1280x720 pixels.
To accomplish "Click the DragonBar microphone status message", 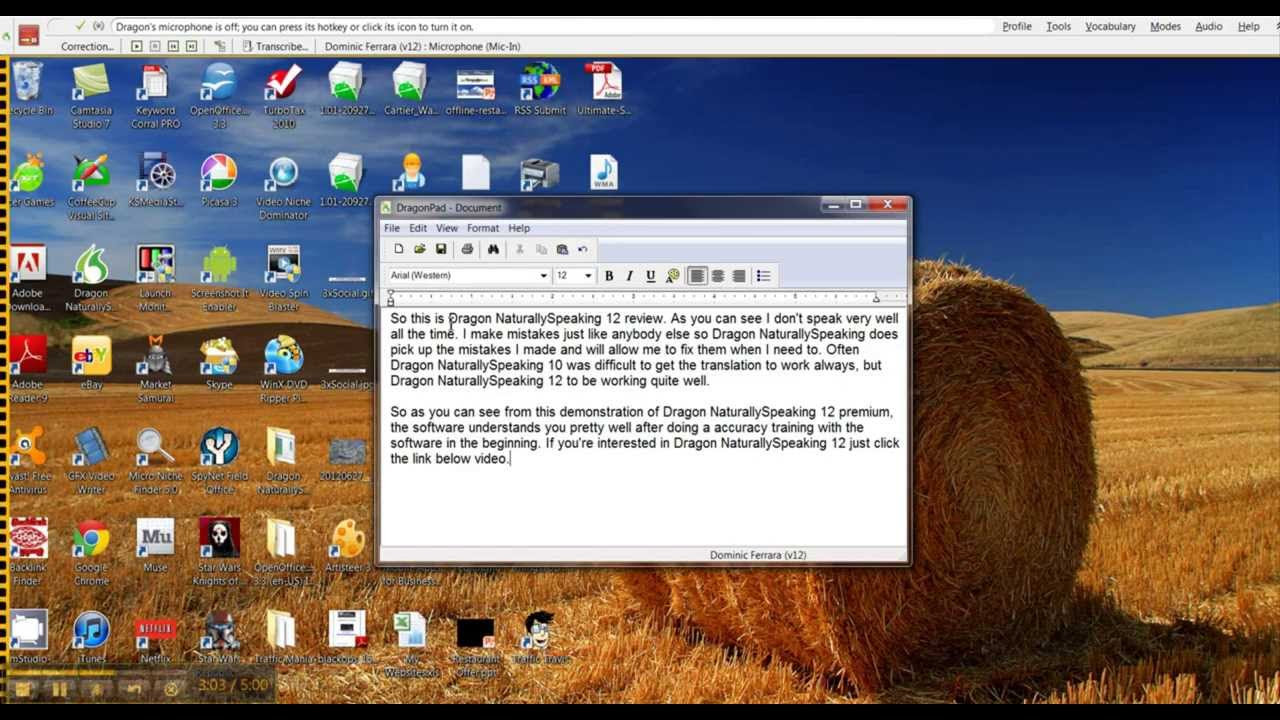I will tap(295, 27).
